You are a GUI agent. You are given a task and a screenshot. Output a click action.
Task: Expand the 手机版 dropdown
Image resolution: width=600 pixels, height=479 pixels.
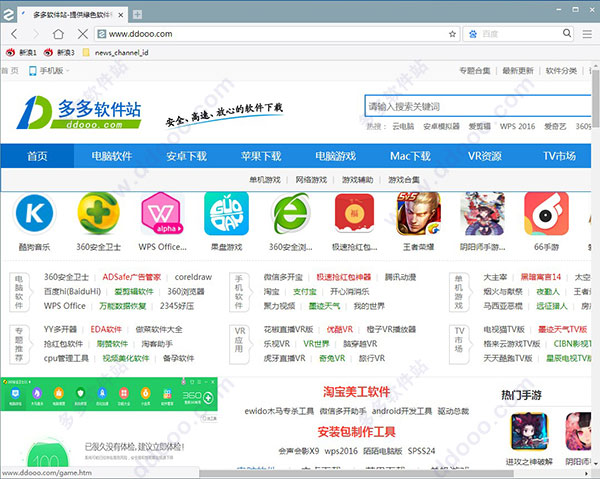coord(49,71)
